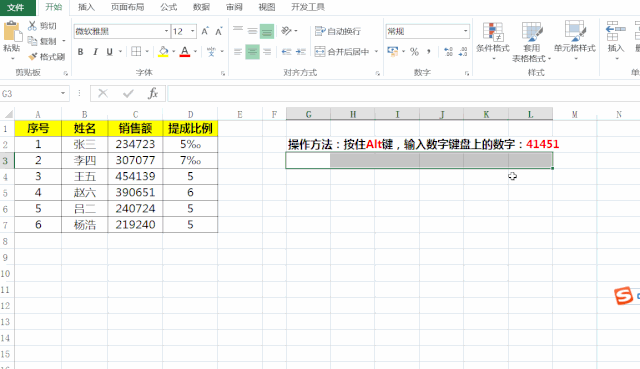Expand the Merge & Center dropdown arrow

[x=376, y=51]
